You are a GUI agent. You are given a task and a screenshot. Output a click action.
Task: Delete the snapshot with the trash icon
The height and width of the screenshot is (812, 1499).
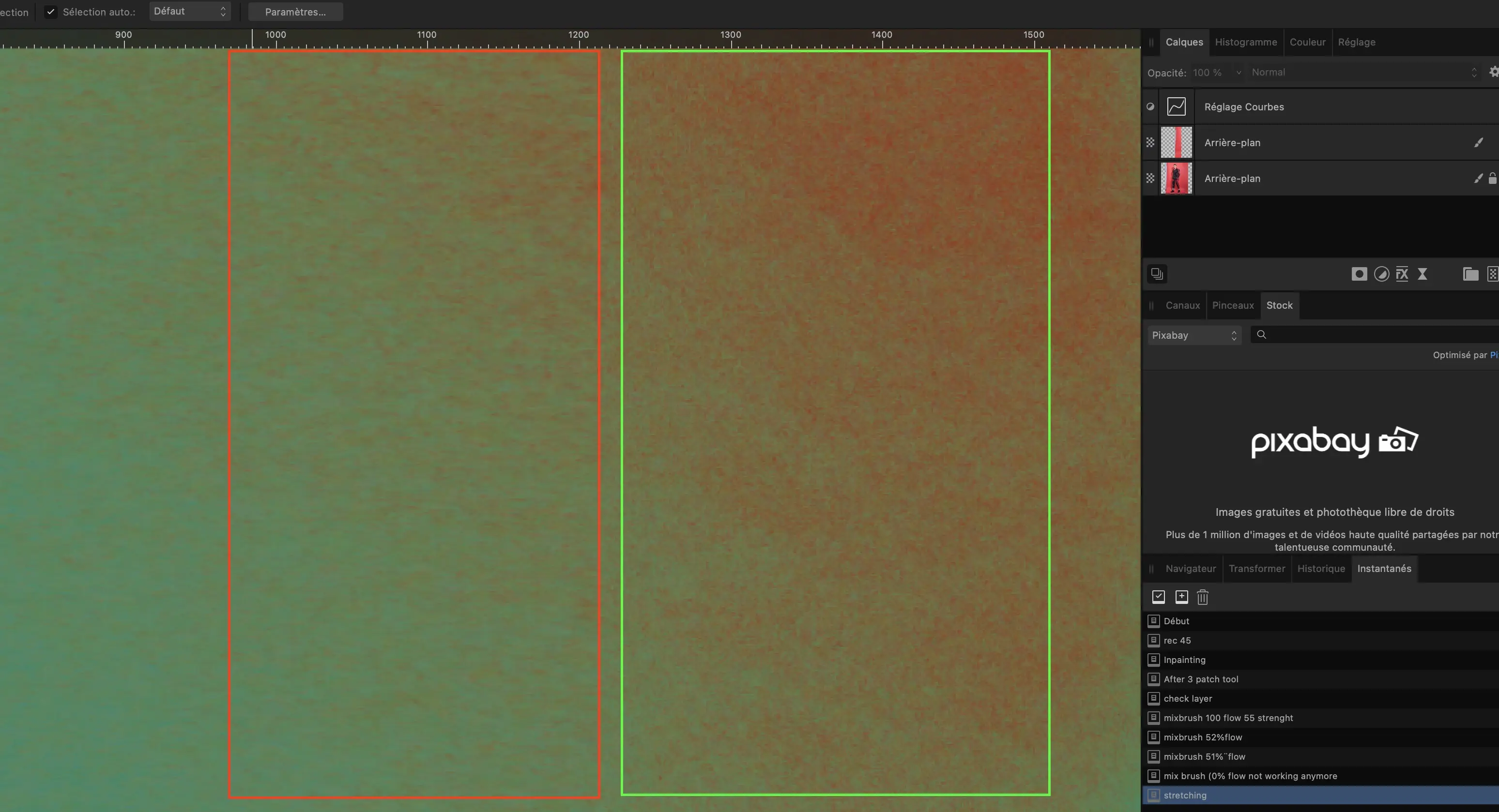(x=1203, y=597)
